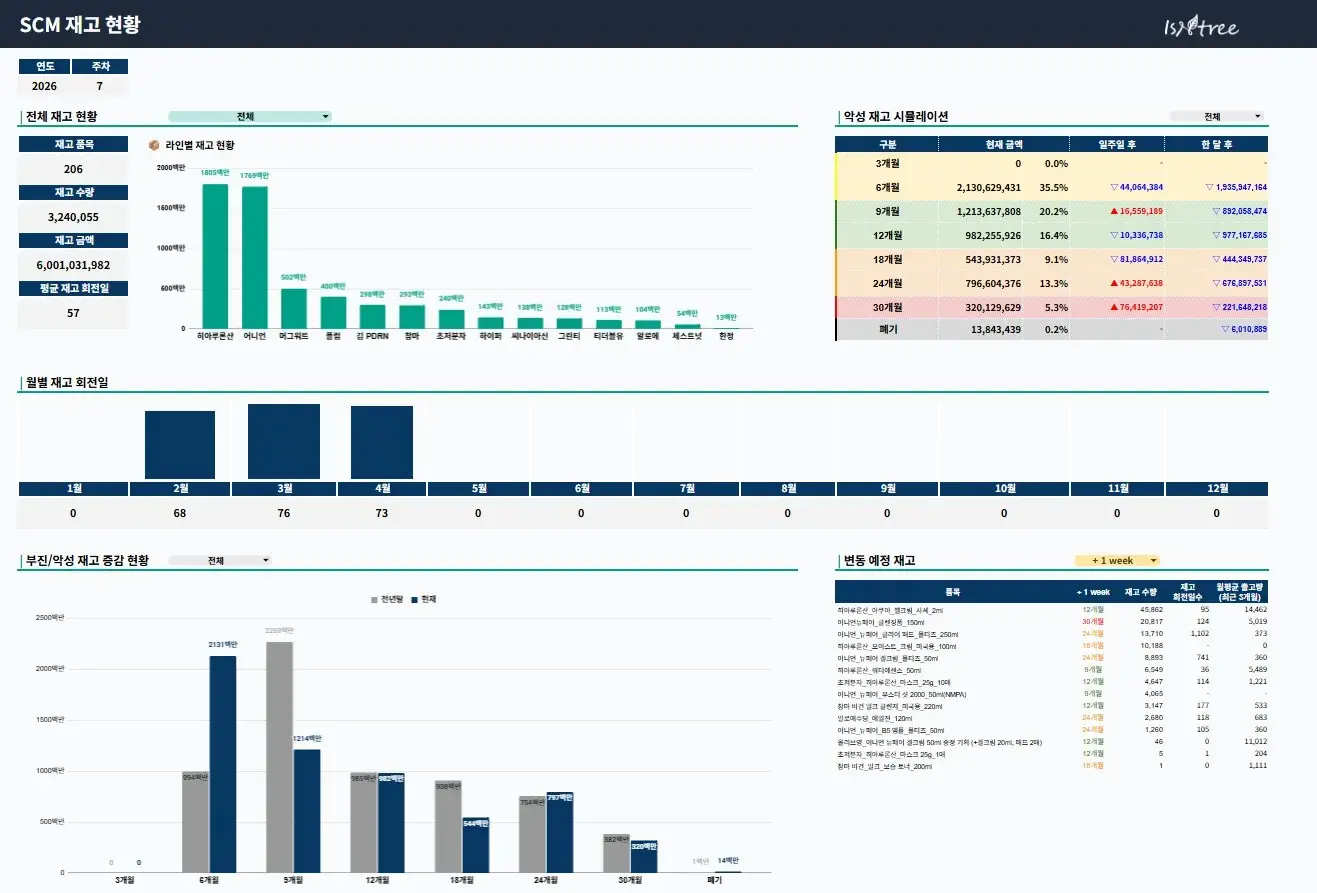Click the Isntree logo in the header
The height and width of the screenshot is (893, 1317).
coord(1201,27)
